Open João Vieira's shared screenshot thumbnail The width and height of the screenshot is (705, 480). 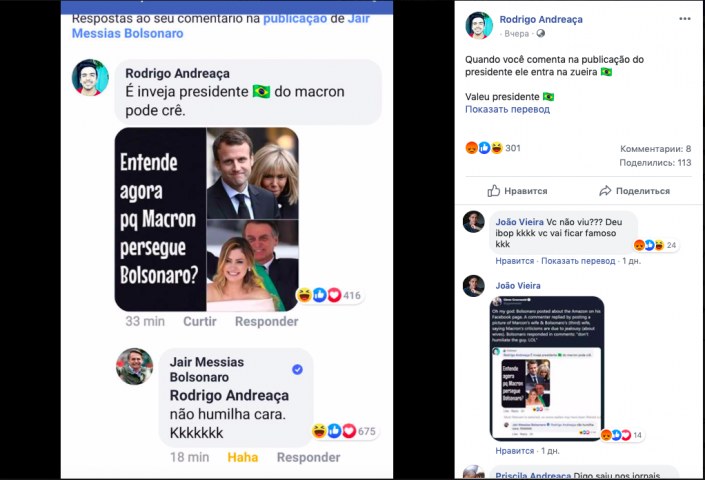(547, 367)
